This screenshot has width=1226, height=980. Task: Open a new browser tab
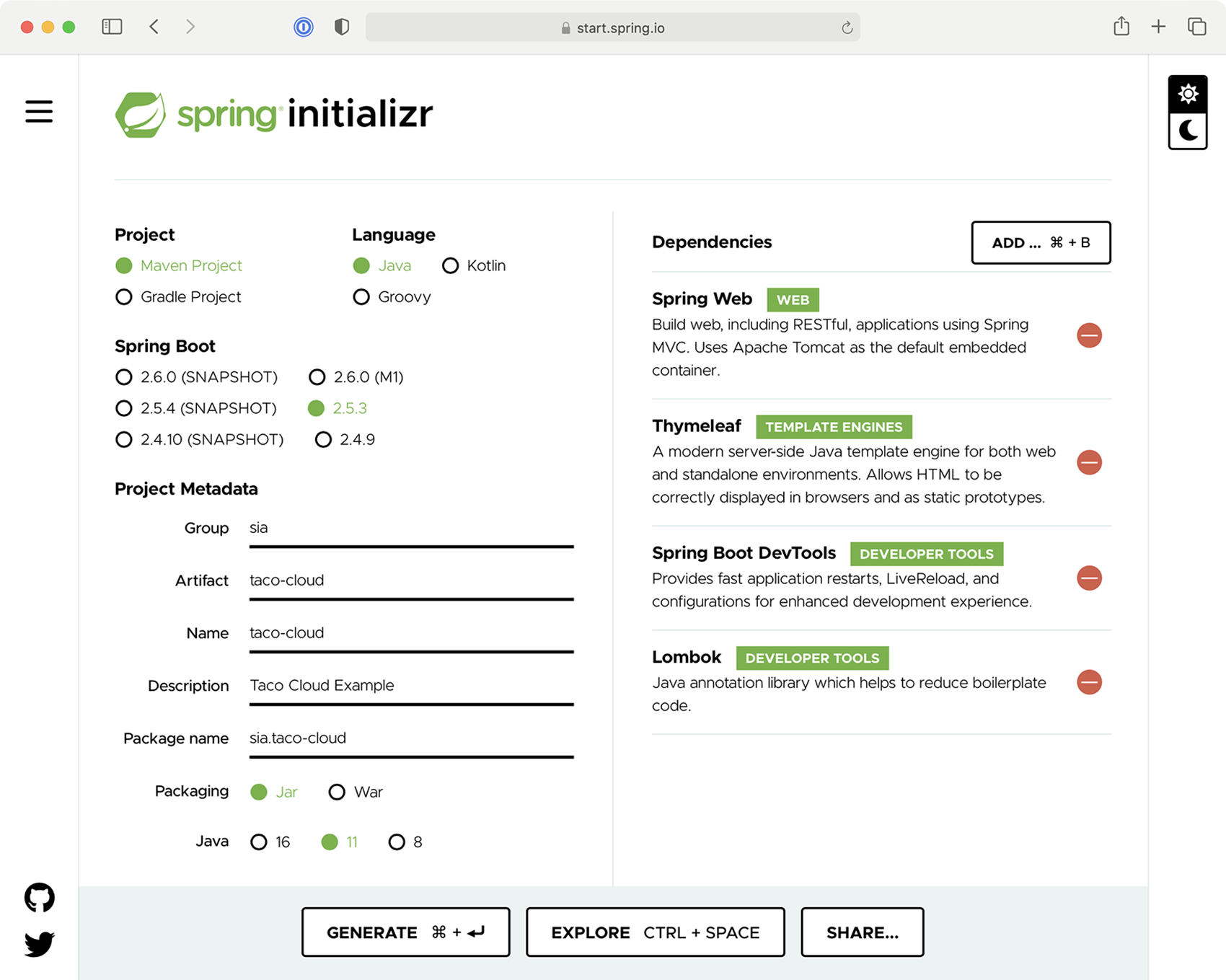[1158, 27]
